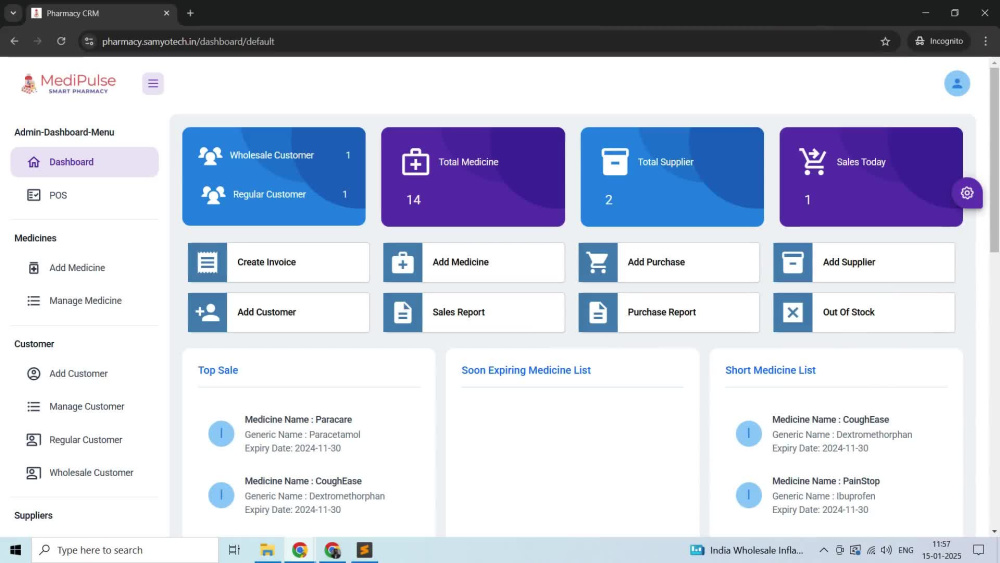Click the MediPulse Smart Pharmacy logo
The height and width of the screenshot is (563, 1000).
[68, 84]
